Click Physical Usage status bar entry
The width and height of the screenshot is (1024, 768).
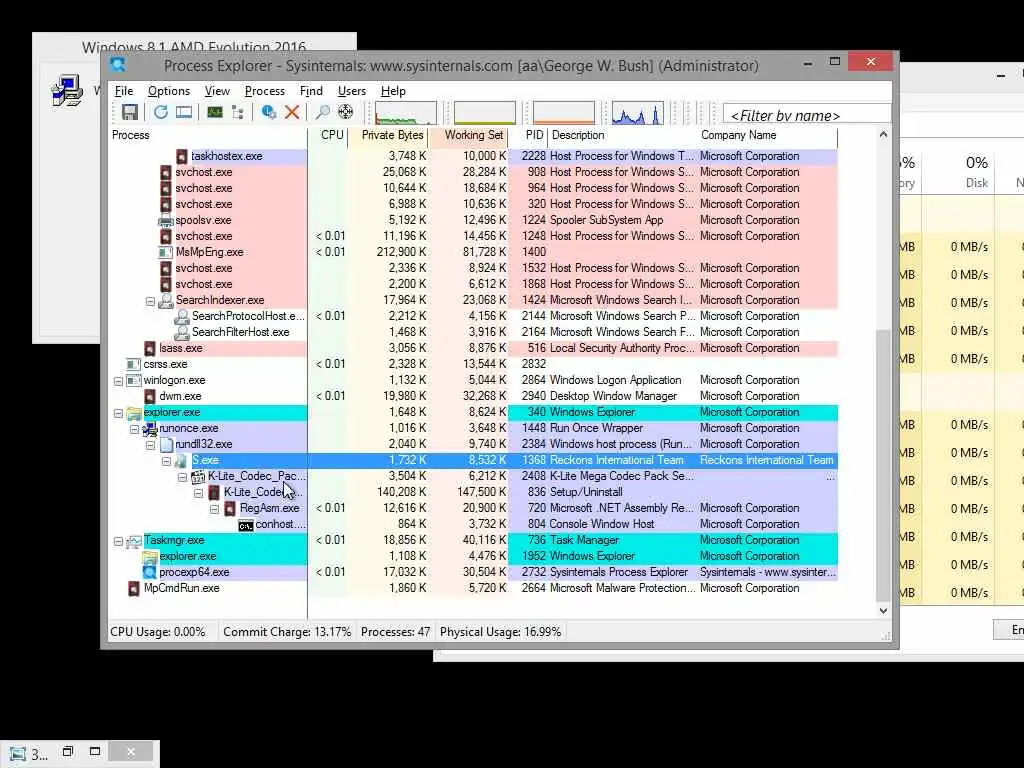point(500,632)
